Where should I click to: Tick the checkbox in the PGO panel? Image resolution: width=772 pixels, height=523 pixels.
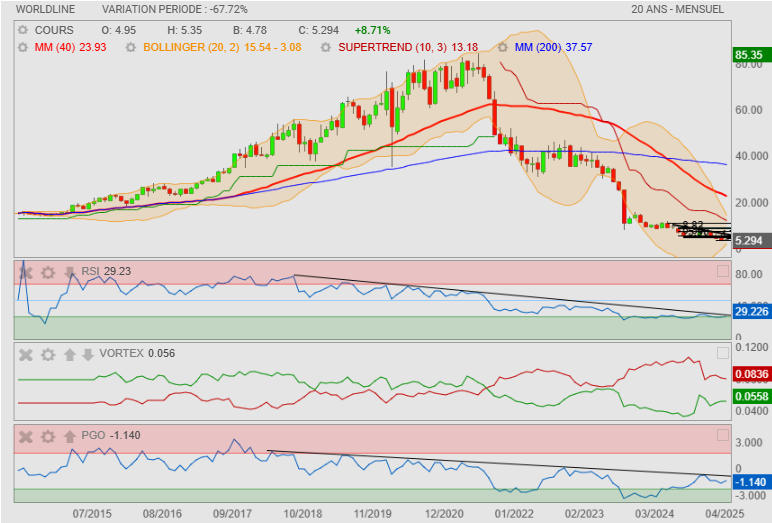[x=723, y=435]
